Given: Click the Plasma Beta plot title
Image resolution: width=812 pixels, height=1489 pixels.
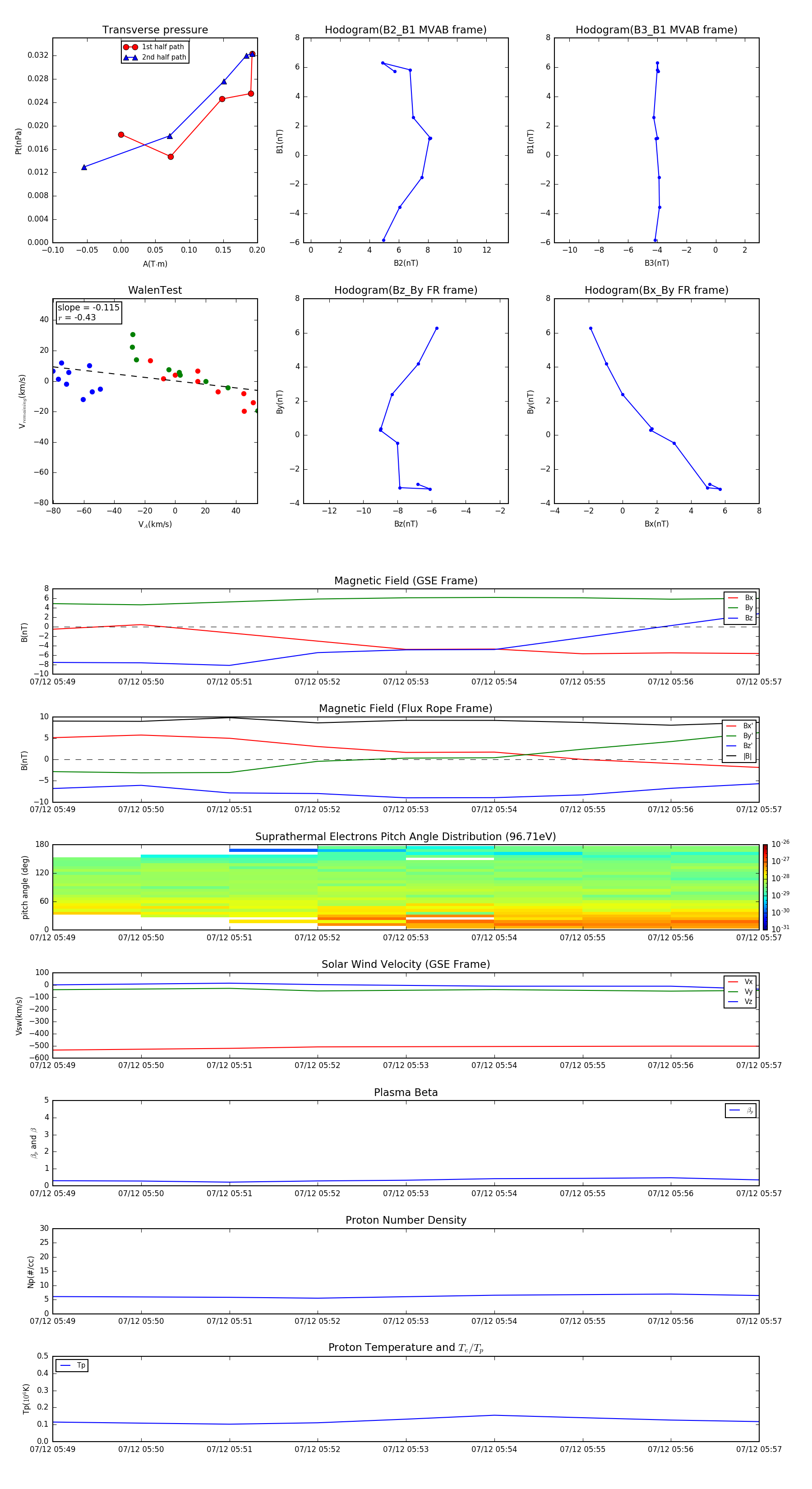Looking at the screenshot, I should (406, 1092).
